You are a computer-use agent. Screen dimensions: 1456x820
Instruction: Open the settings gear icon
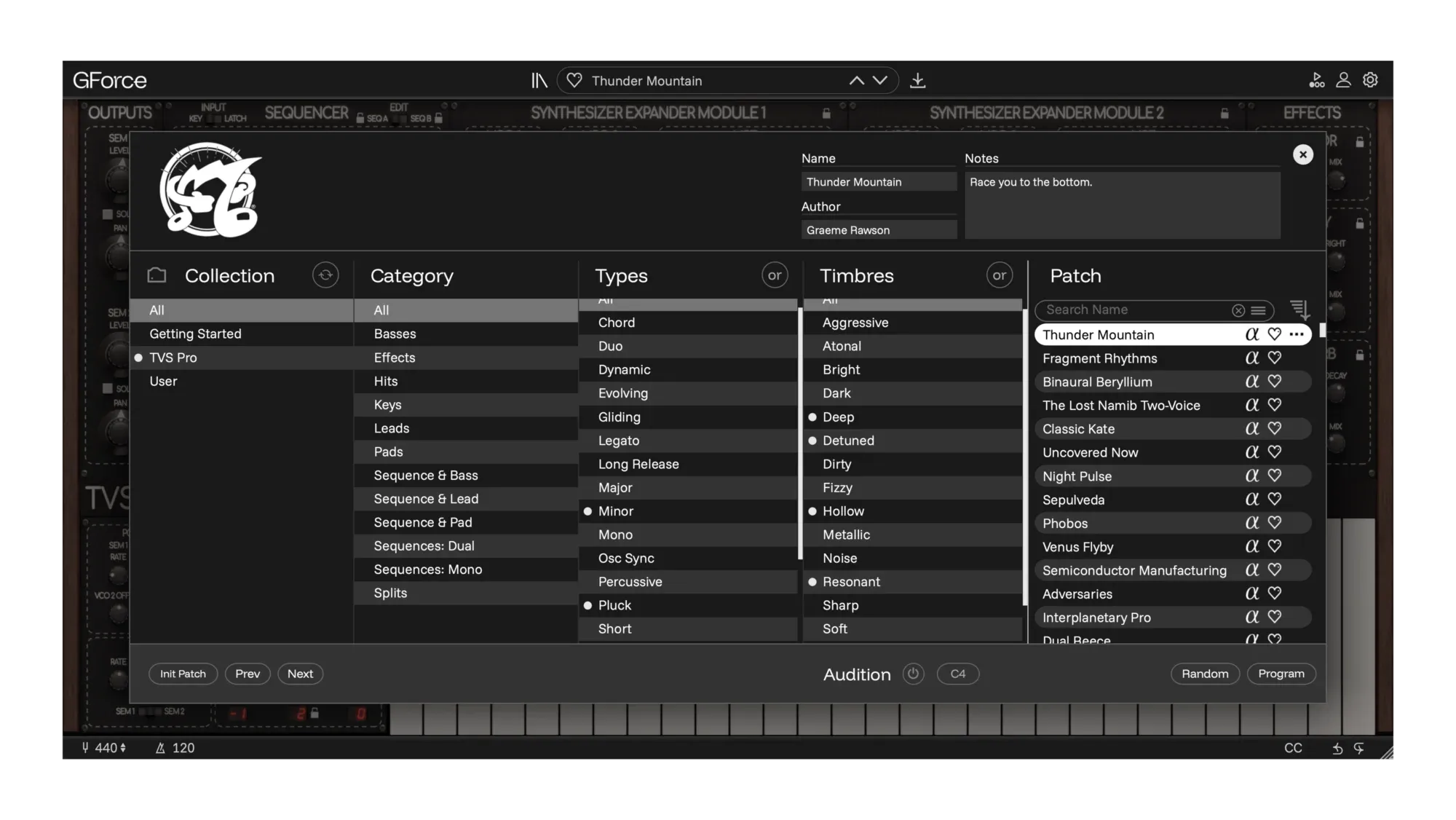(x=1370, y=79)
